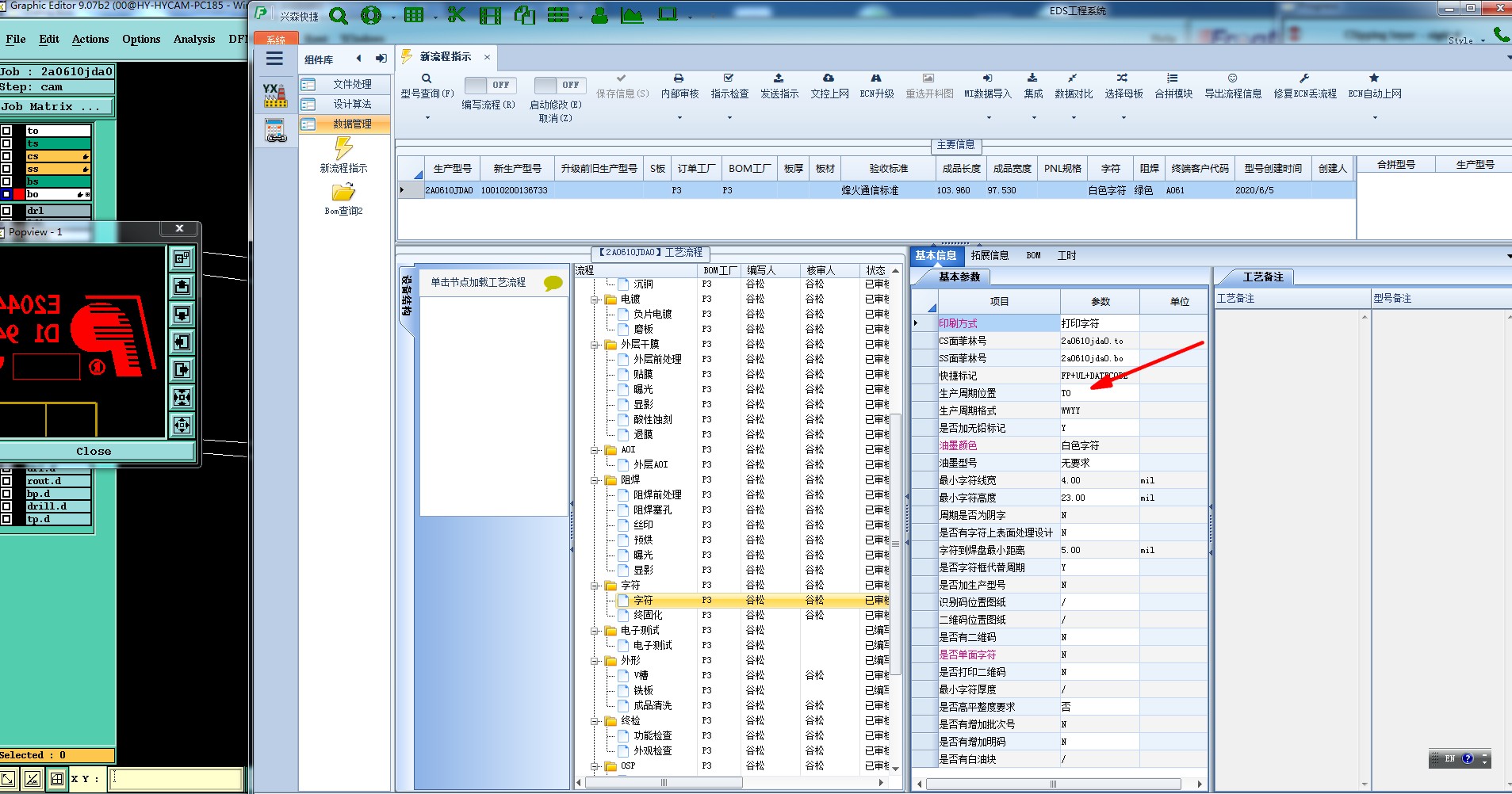Click the 型号查询 search icon

tap(427, 78)
